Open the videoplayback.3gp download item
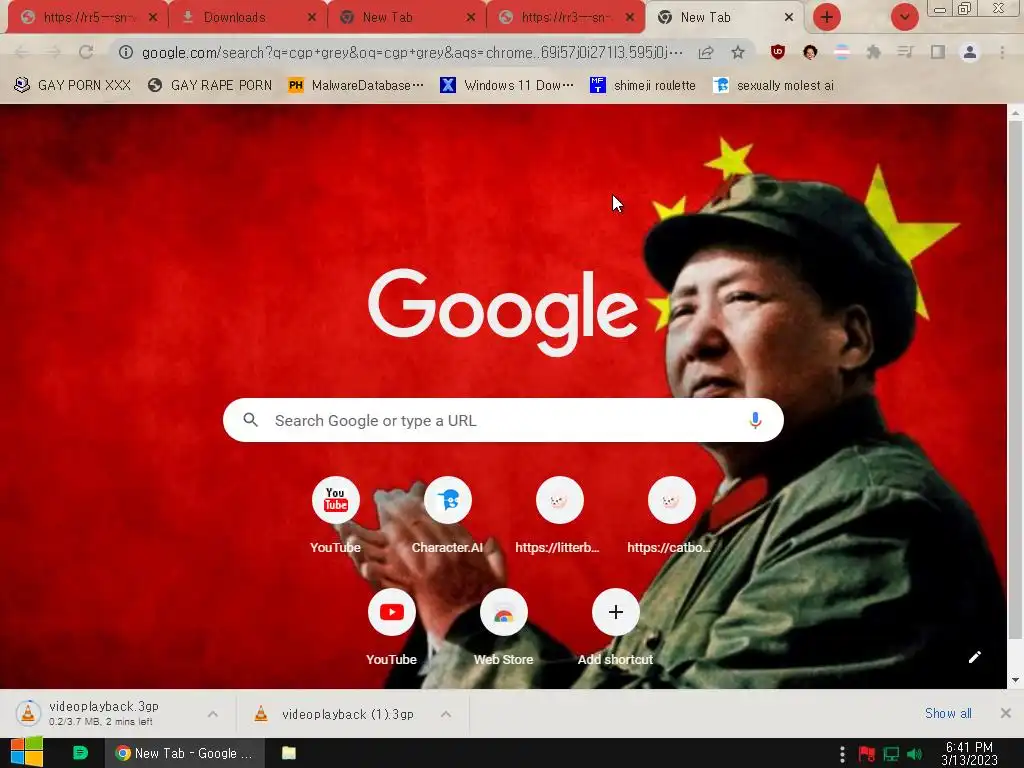 104,713
